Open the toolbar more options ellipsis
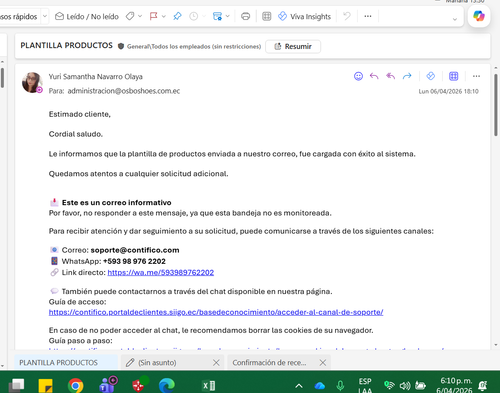 (x=368, y=16)
